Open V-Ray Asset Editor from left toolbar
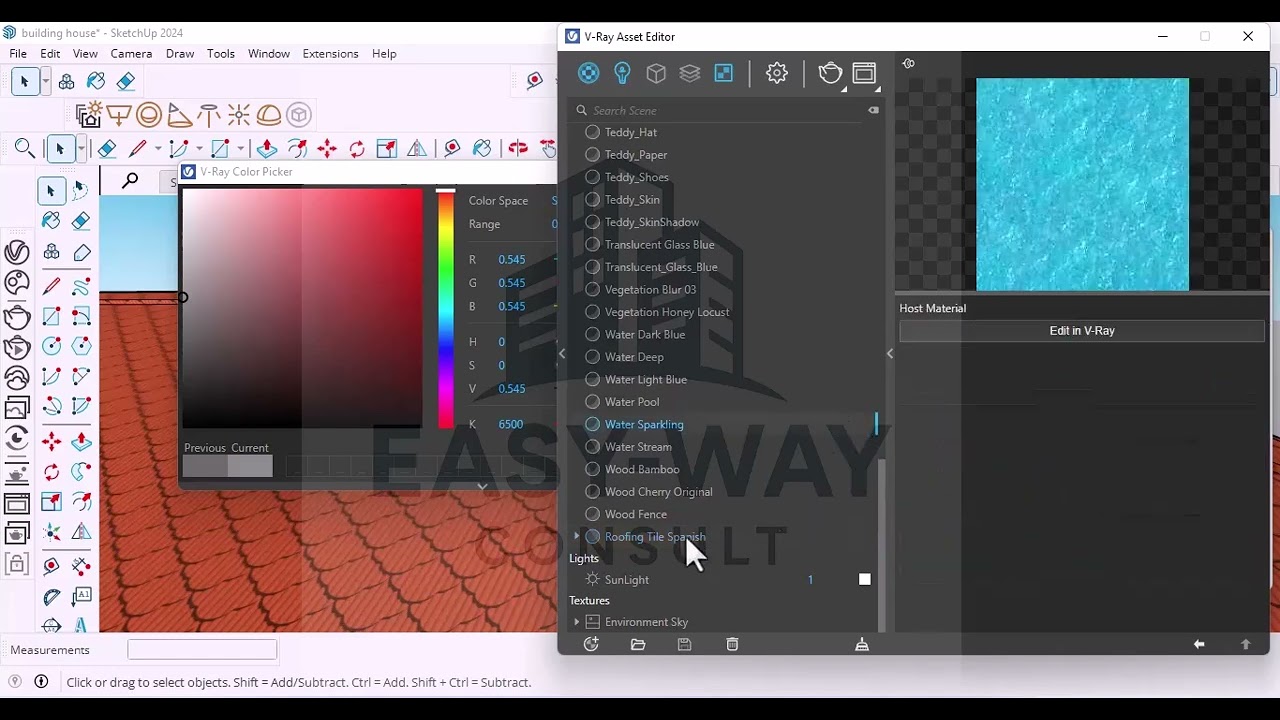Image resolution: width=1280 pixels, height=720 pixels. point(17,252)
